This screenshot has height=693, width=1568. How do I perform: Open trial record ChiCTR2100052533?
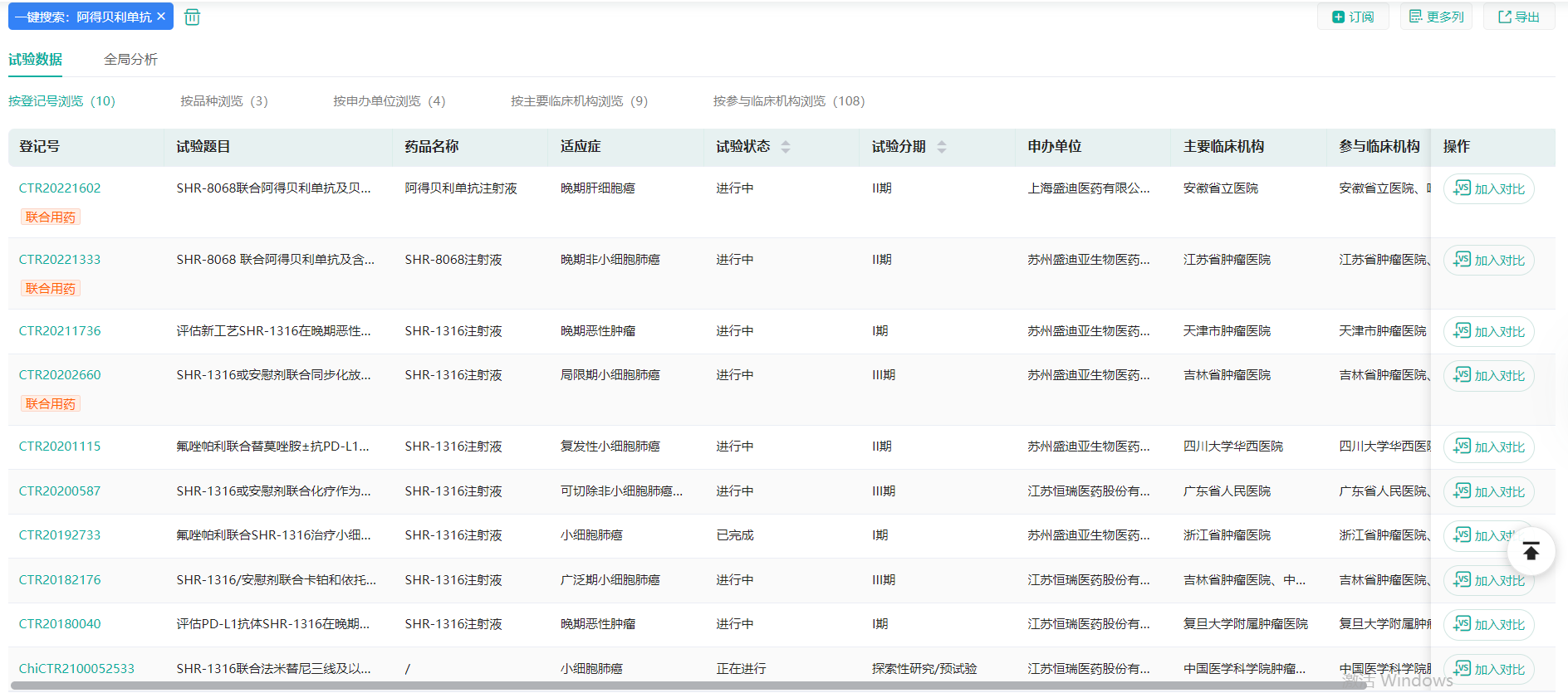[x=76, y=669]
